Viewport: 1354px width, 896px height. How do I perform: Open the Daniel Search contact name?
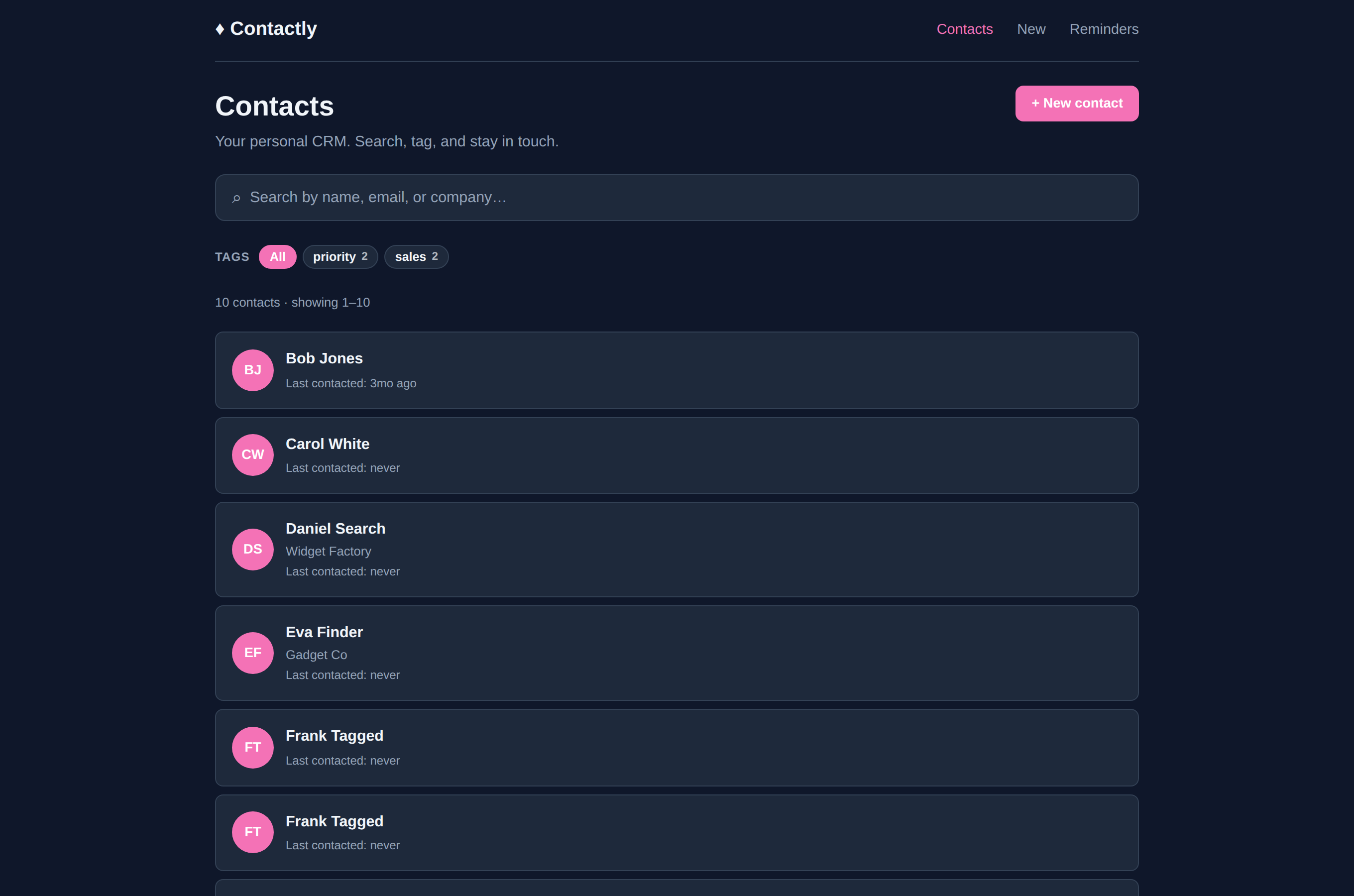click(x=336, y=529)
